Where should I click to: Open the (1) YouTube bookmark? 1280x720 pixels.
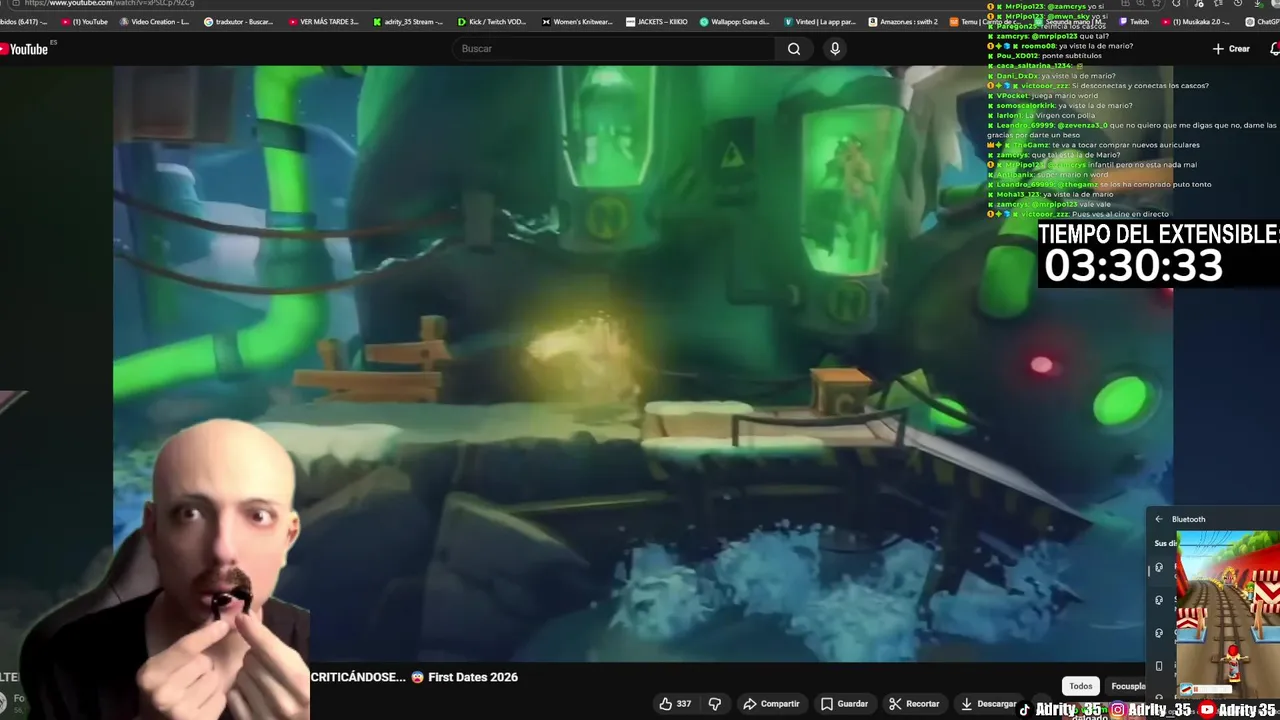[x=85, y=22]
